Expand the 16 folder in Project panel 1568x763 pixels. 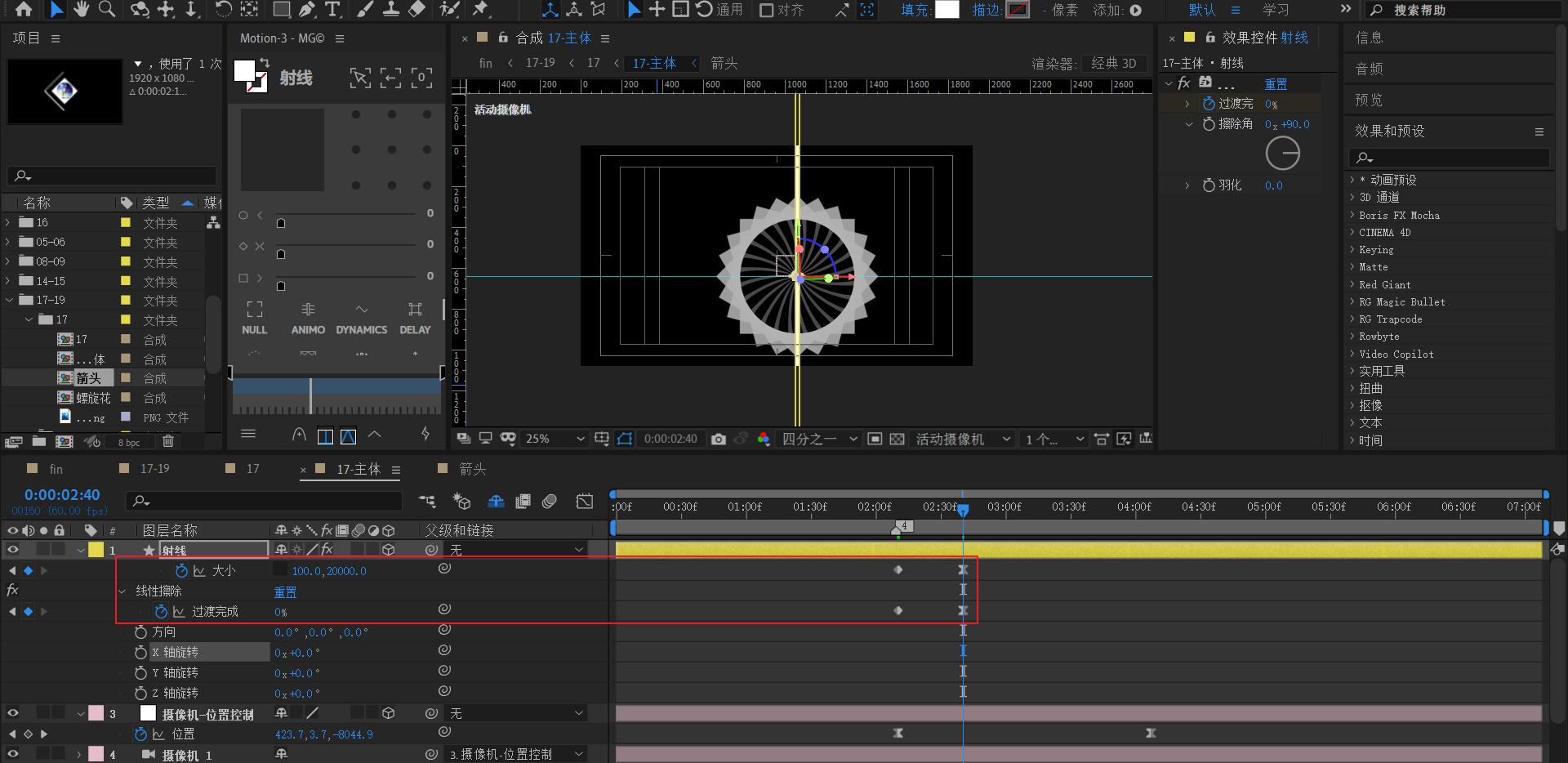(x=8, y=222)
